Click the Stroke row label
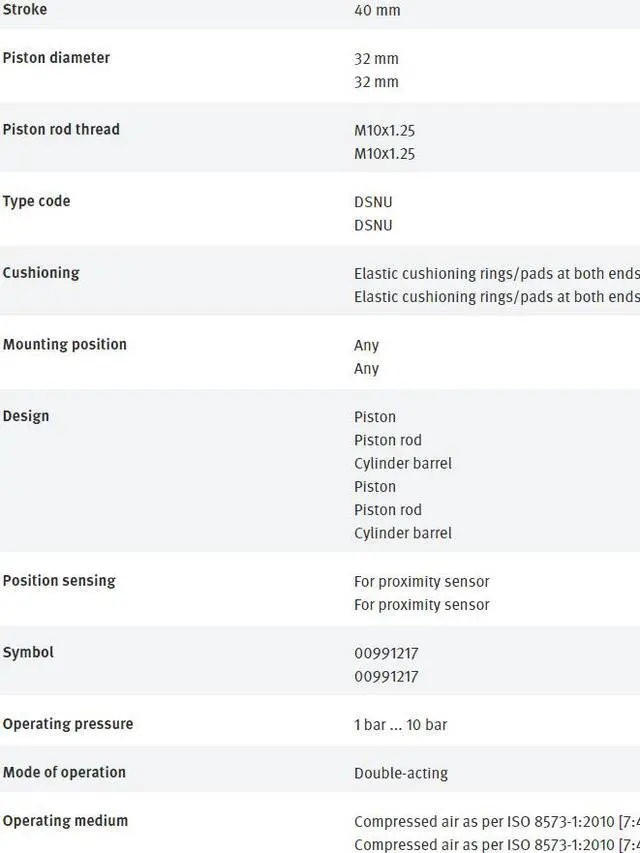The height and width of the screenshot is (853, 640). pos(25,10)
